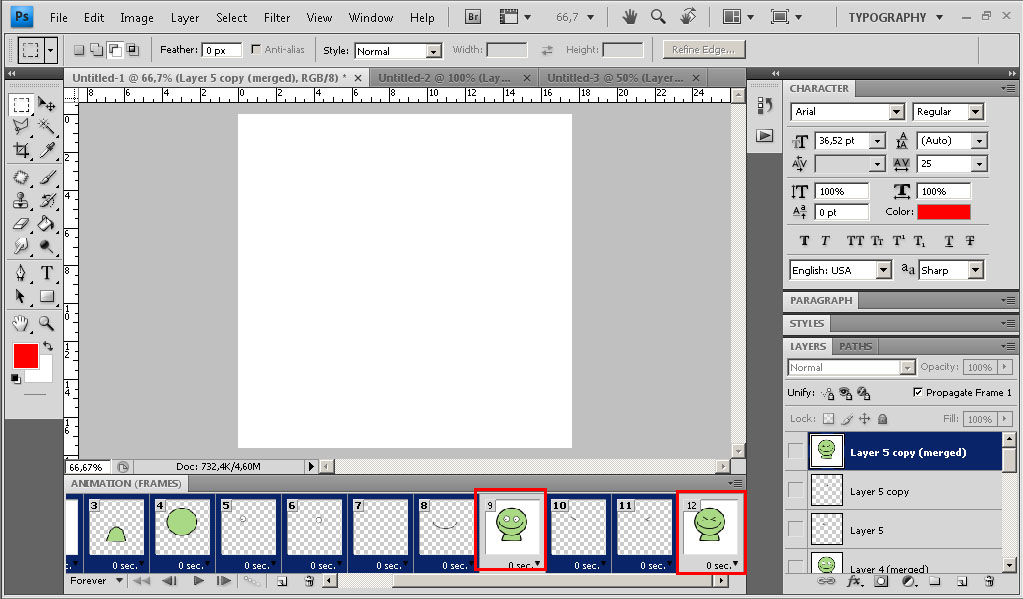This screenshot has height=599, width=1023.
Task: Click the Rotate View tool in top bar
Action: coord(688,17)
